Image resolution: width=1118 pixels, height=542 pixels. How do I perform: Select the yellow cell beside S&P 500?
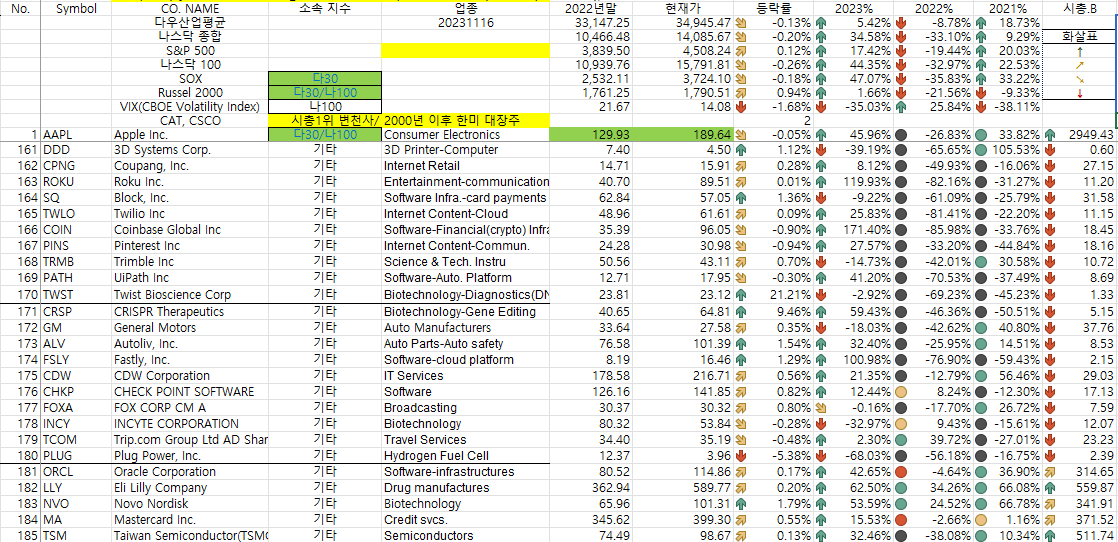pyautogui.click(x=466, y=51)
